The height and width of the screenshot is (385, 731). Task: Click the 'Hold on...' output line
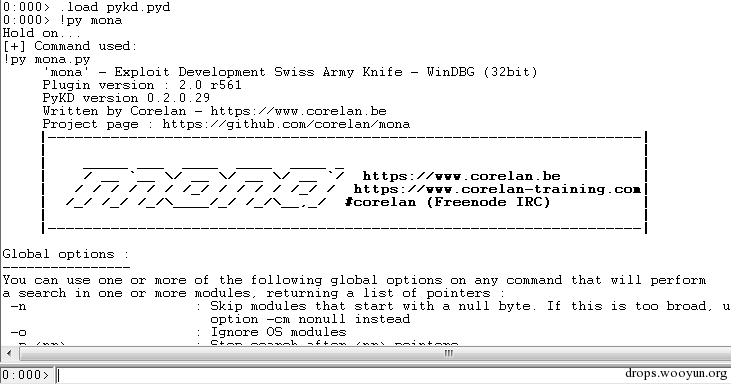[x=41, y=33]
